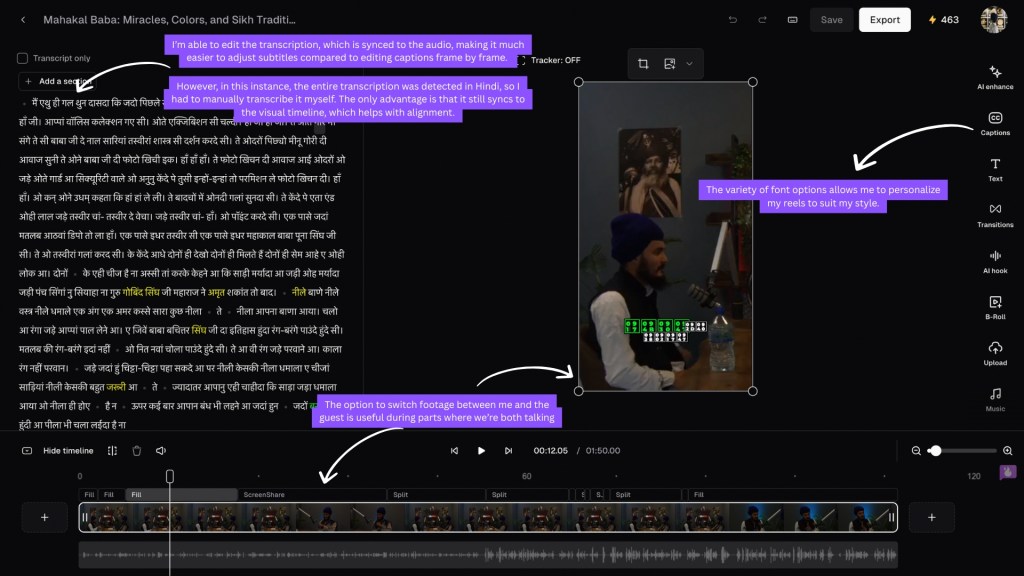Select the Text tool

(995, 168)
